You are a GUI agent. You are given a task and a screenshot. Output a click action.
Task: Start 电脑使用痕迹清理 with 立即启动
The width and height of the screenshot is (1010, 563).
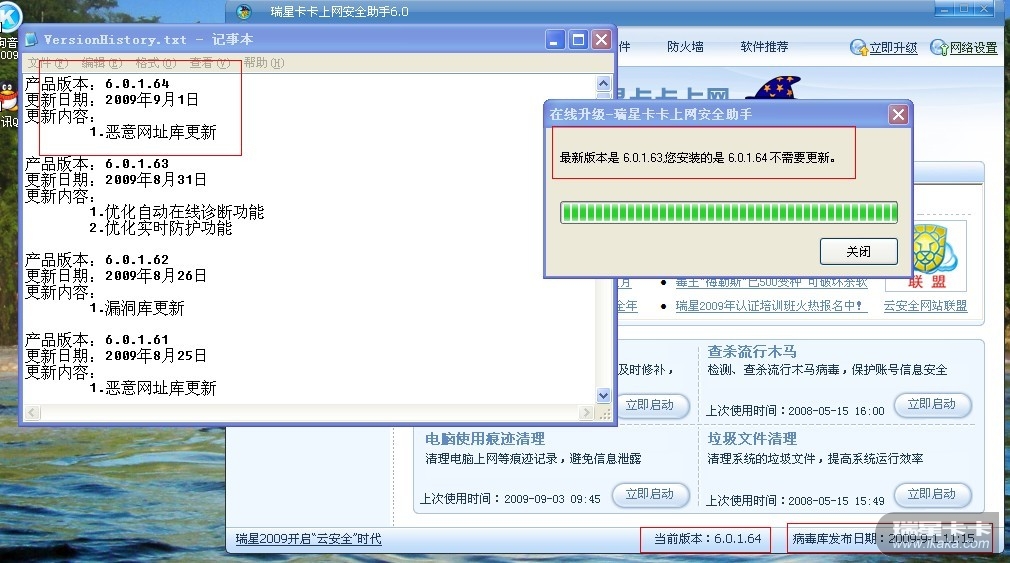click(x=649, y=494)
